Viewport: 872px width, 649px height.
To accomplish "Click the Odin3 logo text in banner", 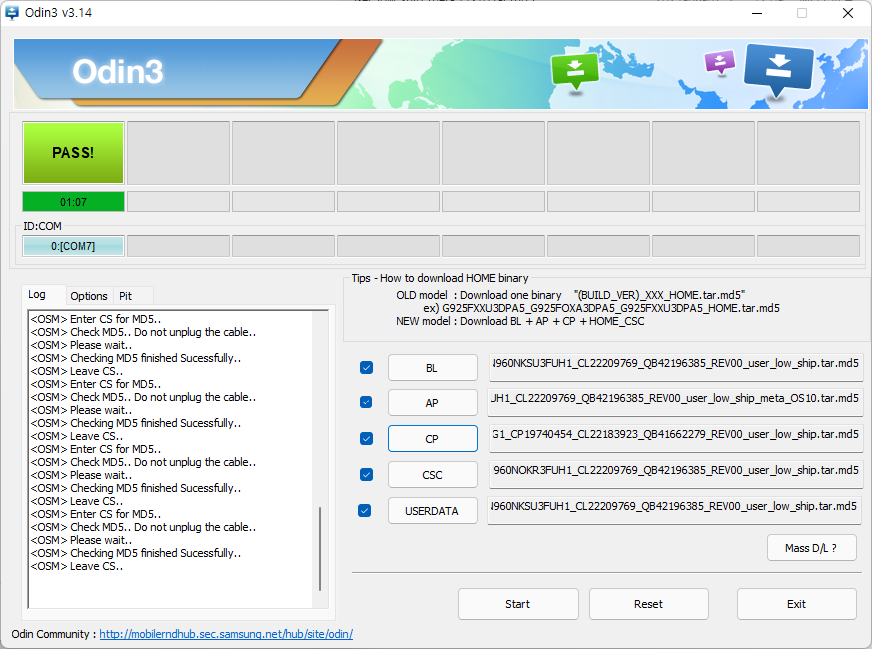I will point(118,72).
